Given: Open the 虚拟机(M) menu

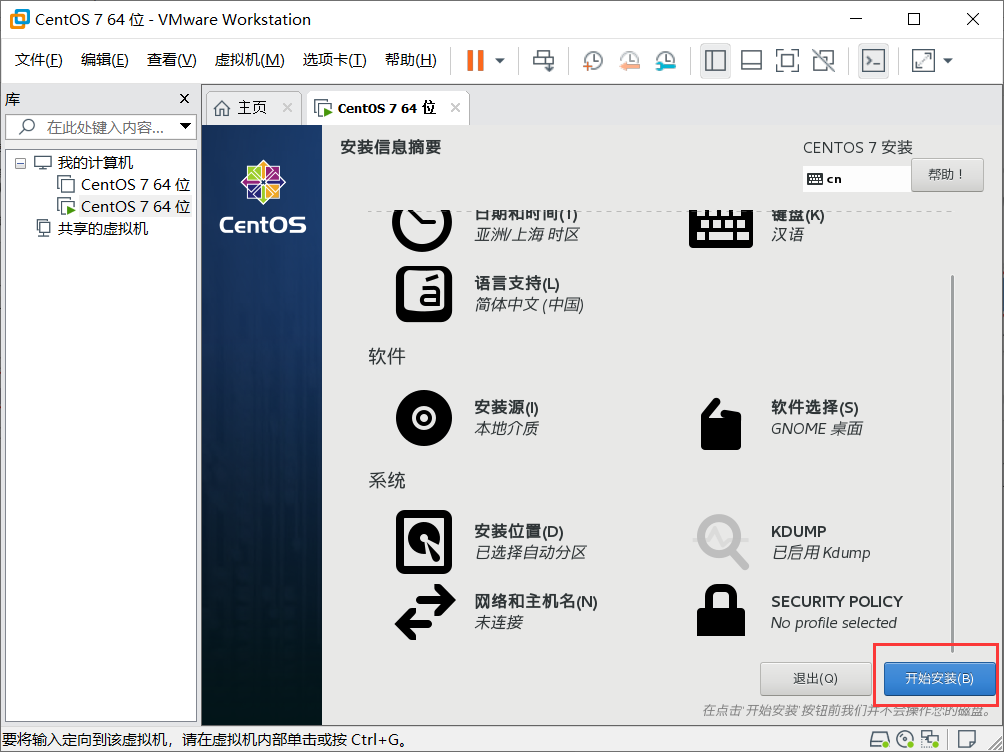Looking at the screenshot, I should (249, 60).
